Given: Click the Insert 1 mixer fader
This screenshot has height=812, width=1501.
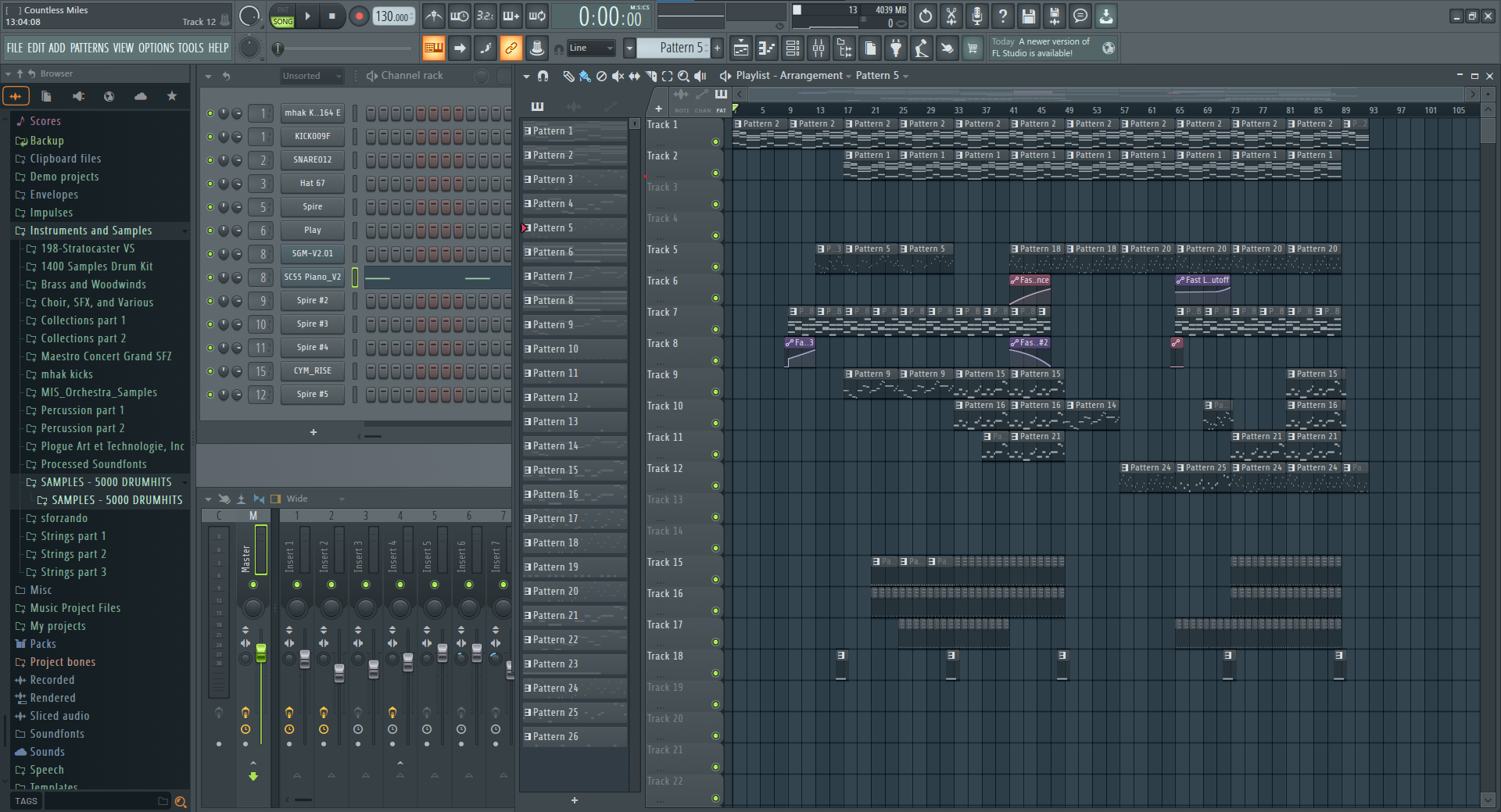Looking at the screenshot, I should pyautogui.click(x=305, y=659).
